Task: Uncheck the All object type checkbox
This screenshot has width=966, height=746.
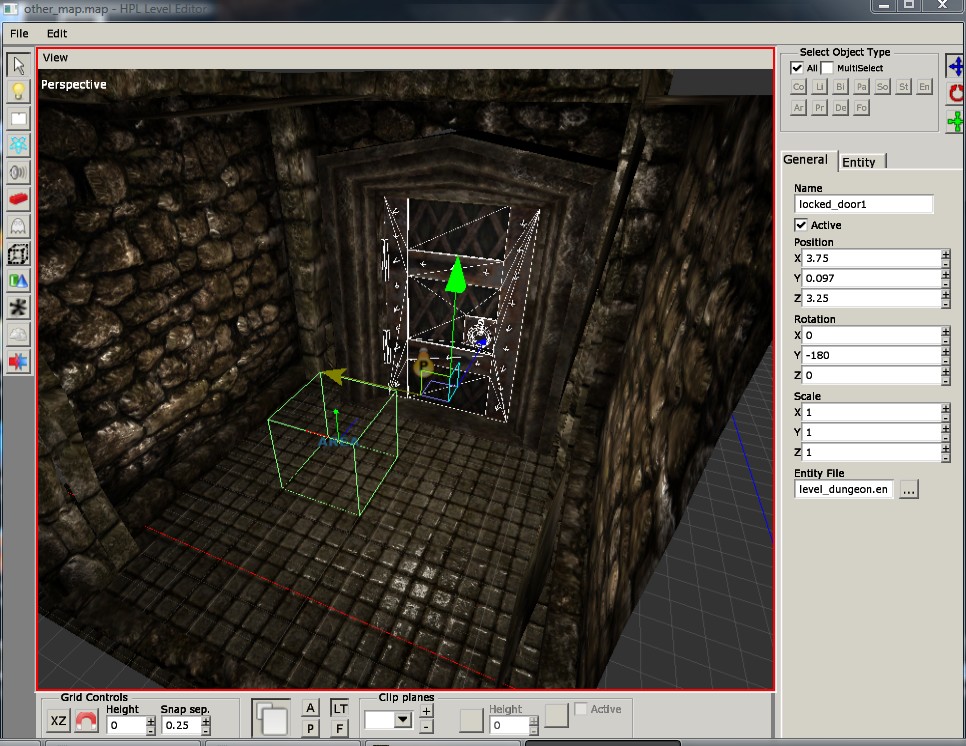Action: (x=797, y=68)
